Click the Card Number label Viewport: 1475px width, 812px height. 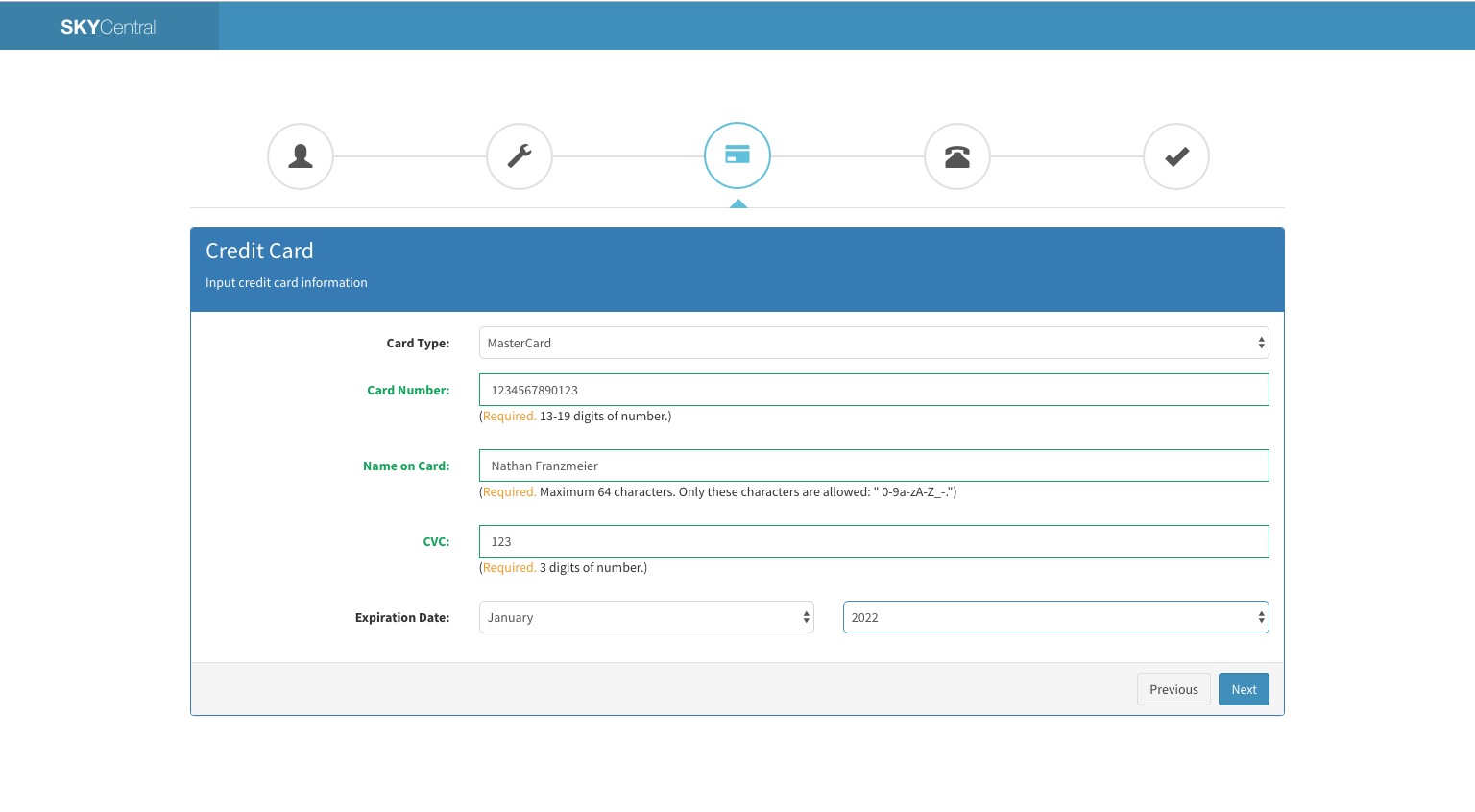pyautogui.click(x=408, y=391)
